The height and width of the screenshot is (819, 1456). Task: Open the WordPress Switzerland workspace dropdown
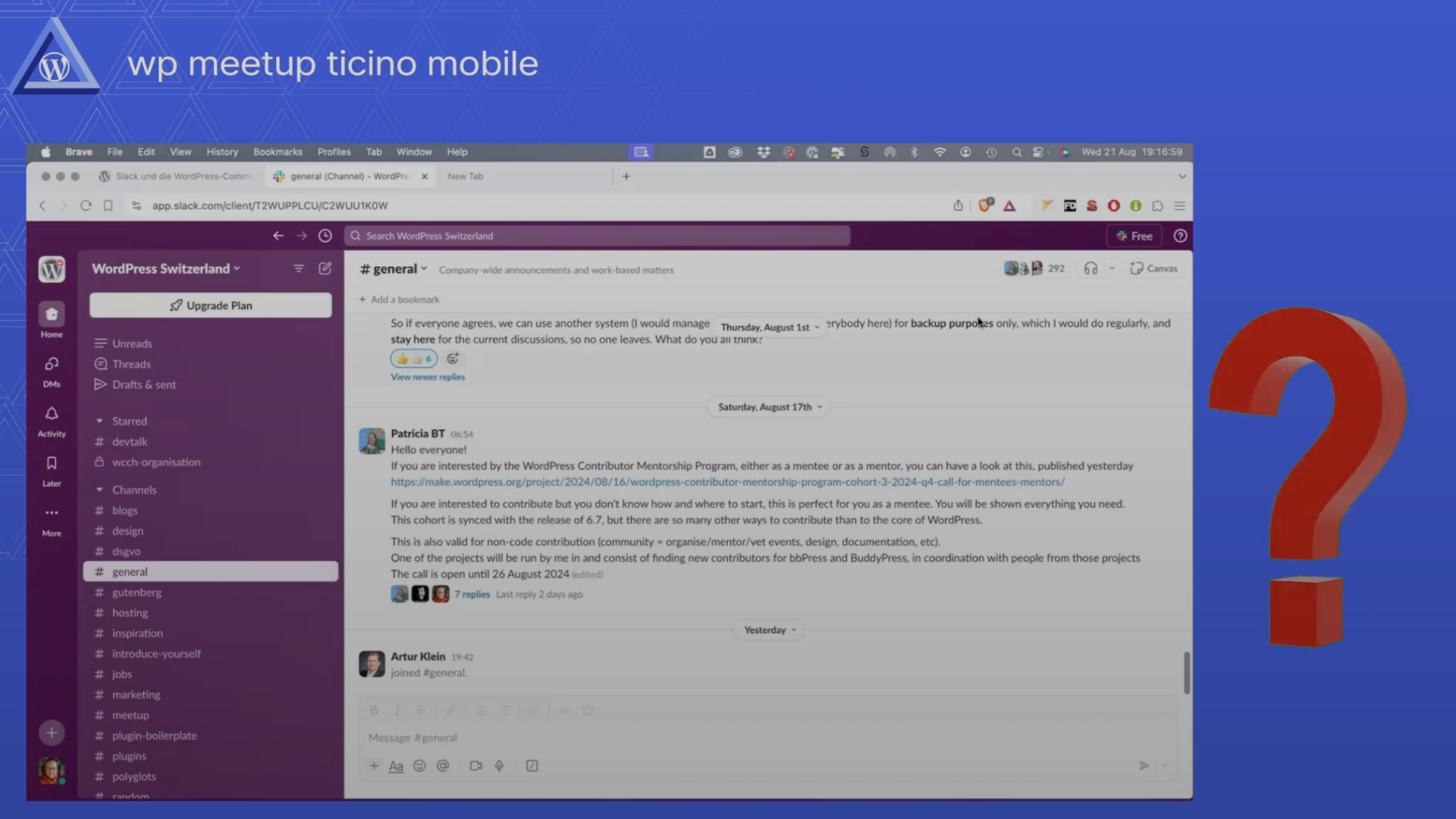(165, 268)
